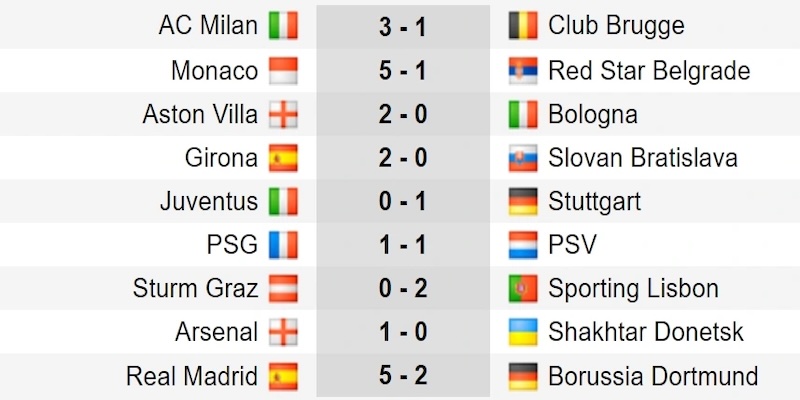Image resolution: width=800 pixels, height=400 pixels.
Task: Click the Portuguese flag beside Sporting Lisbon
Action: tap(522, 289)
